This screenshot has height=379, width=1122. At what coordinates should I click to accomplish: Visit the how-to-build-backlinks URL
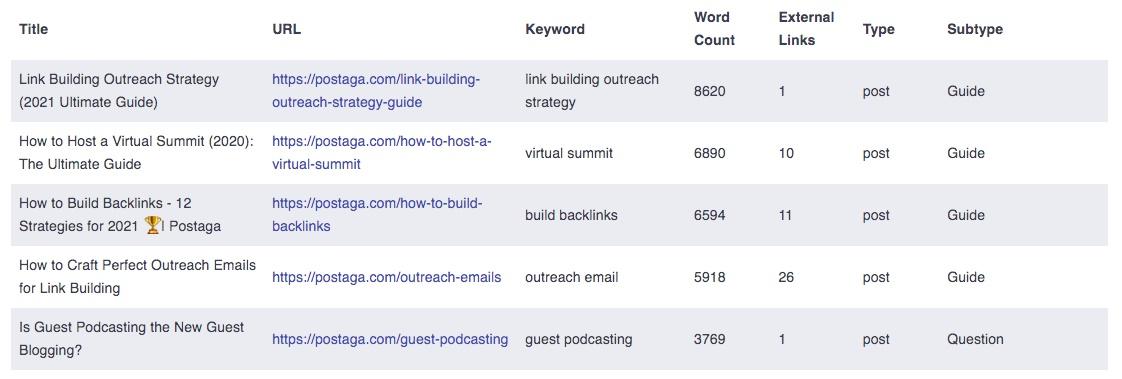pyautogui.click(x=377, y=215)
